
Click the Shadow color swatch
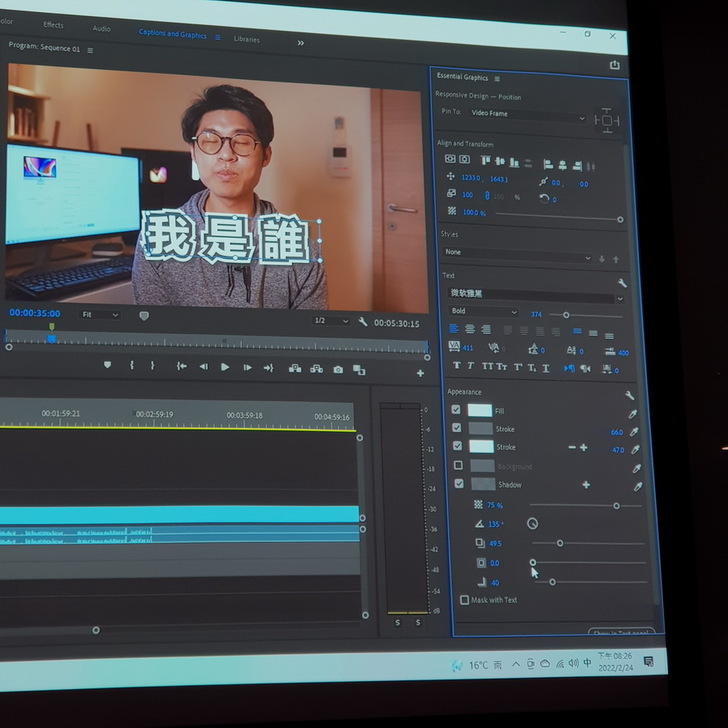click(483, 484)
